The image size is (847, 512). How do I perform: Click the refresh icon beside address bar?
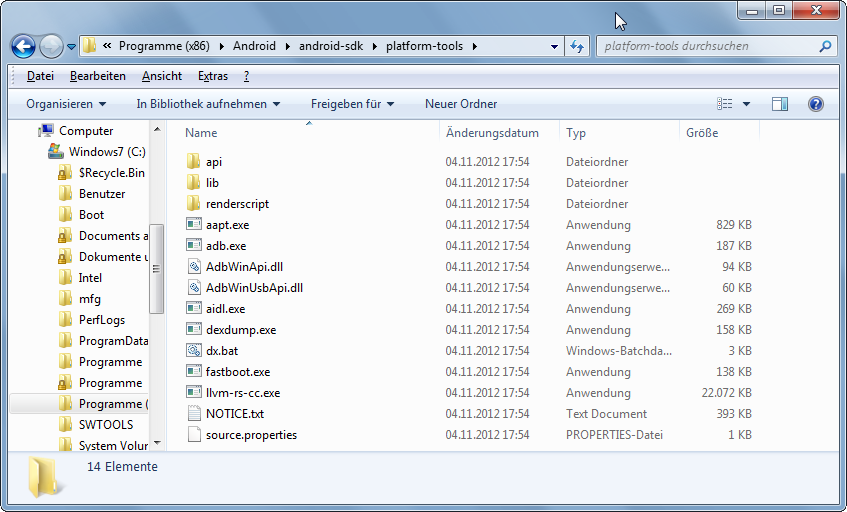(577, 46)
